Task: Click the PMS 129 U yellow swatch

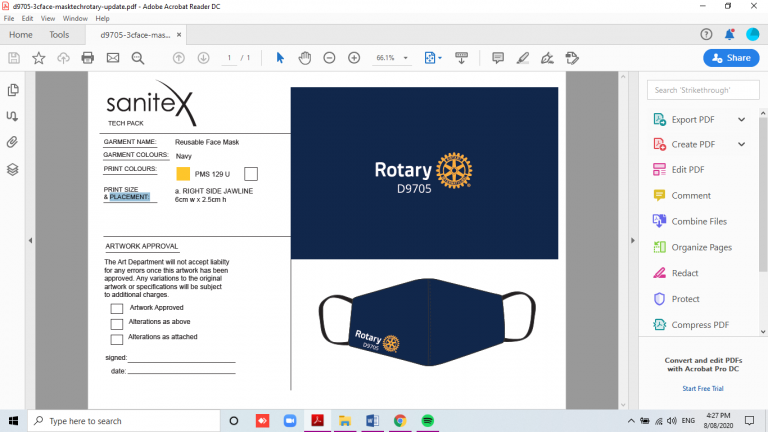Action: point(183,174)
